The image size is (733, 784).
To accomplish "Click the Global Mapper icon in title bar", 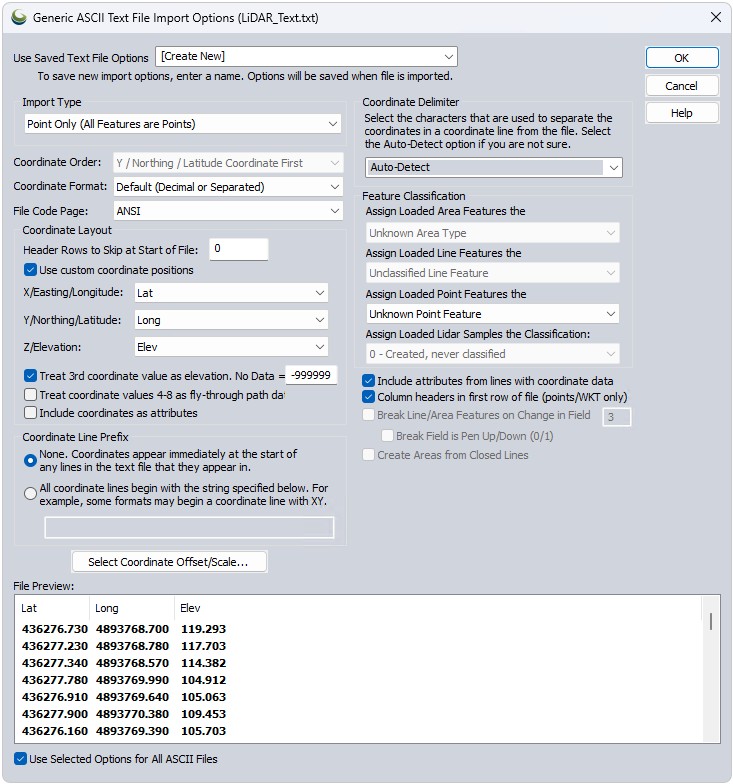I will 18,18.
